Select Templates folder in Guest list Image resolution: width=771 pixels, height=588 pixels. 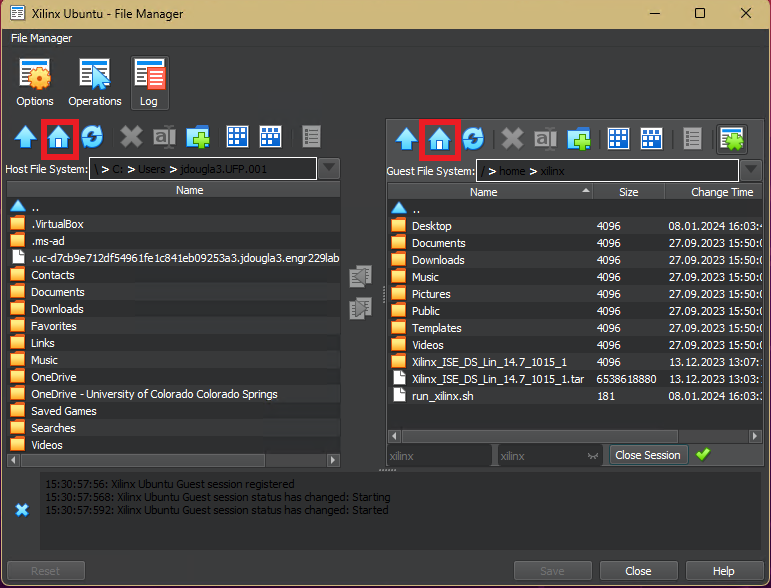575,328
